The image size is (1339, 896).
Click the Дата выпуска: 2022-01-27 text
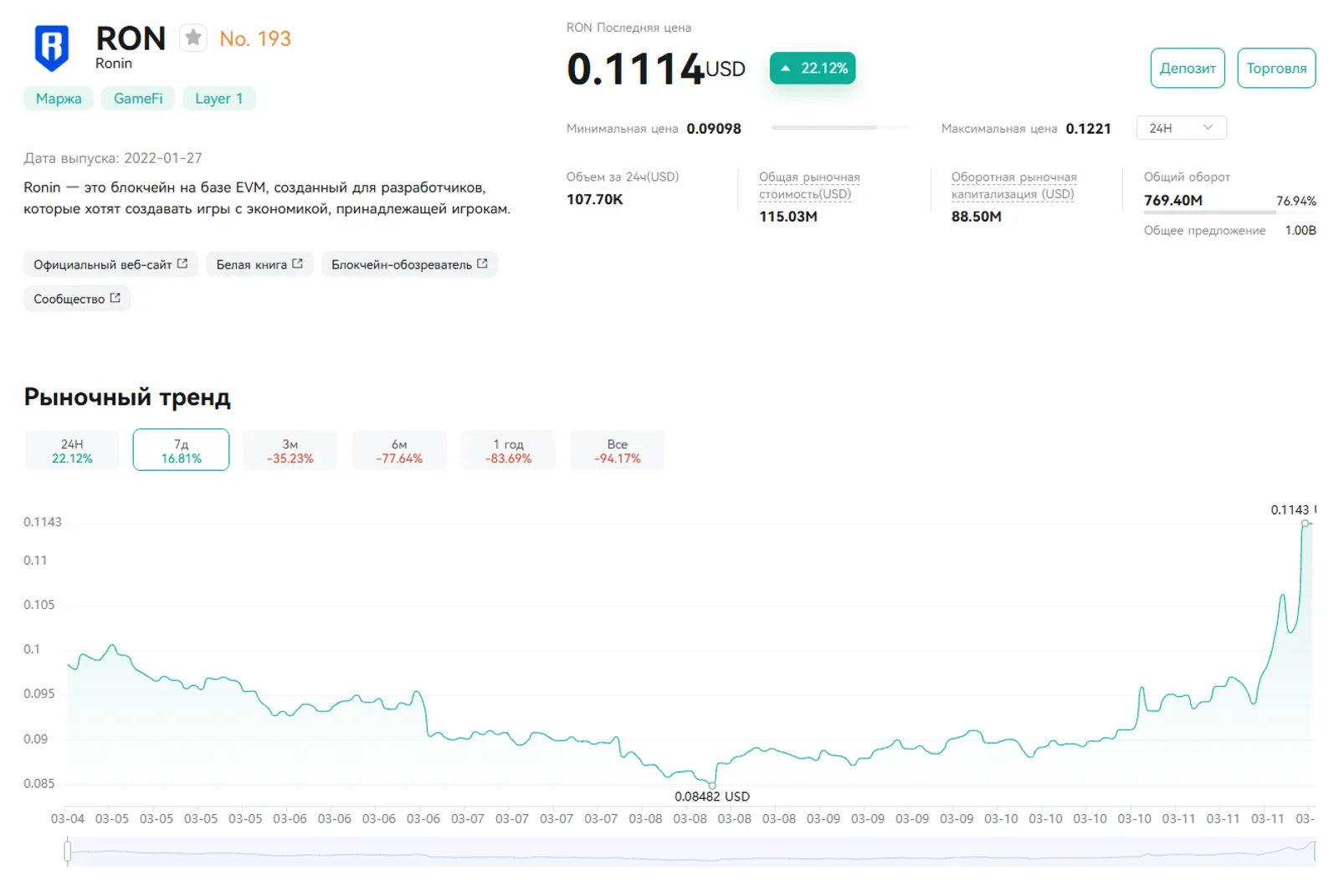(113, 158)
